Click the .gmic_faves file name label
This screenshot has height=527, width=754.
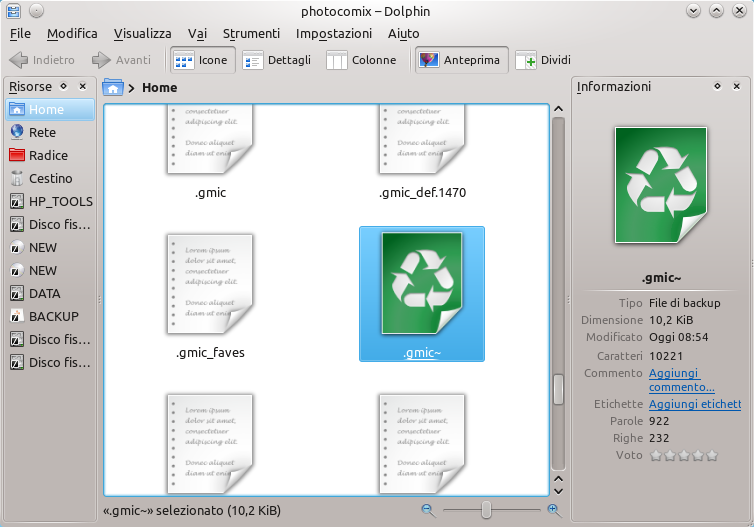click(210, 352)
